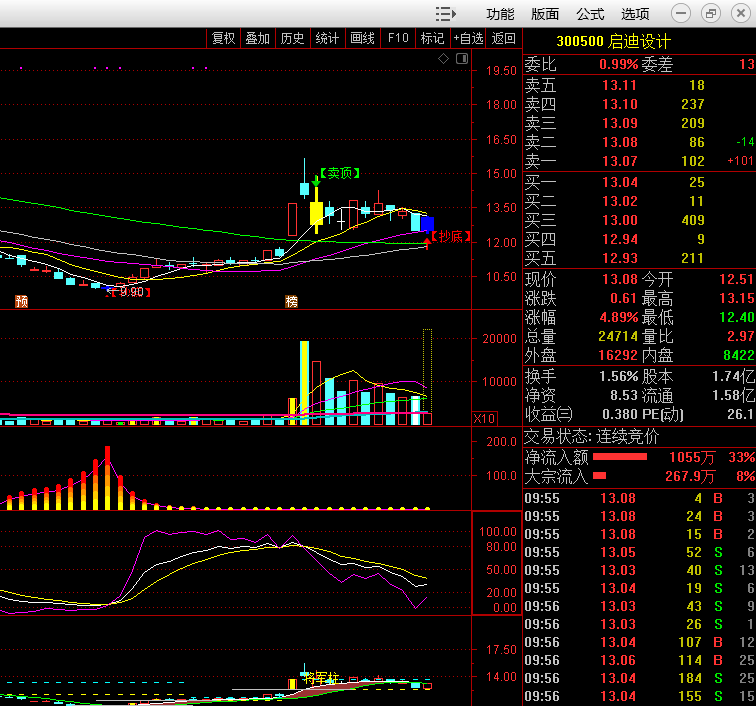Open the 功能 menu
Image resolution: width=756 pixels, height=706 pixels.
coord(500,14)
